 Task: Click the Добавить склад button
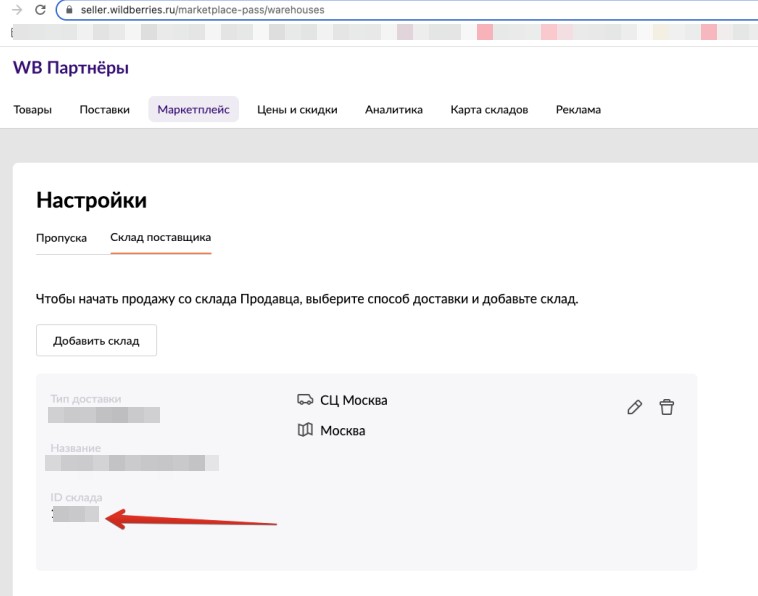(96, 340)
